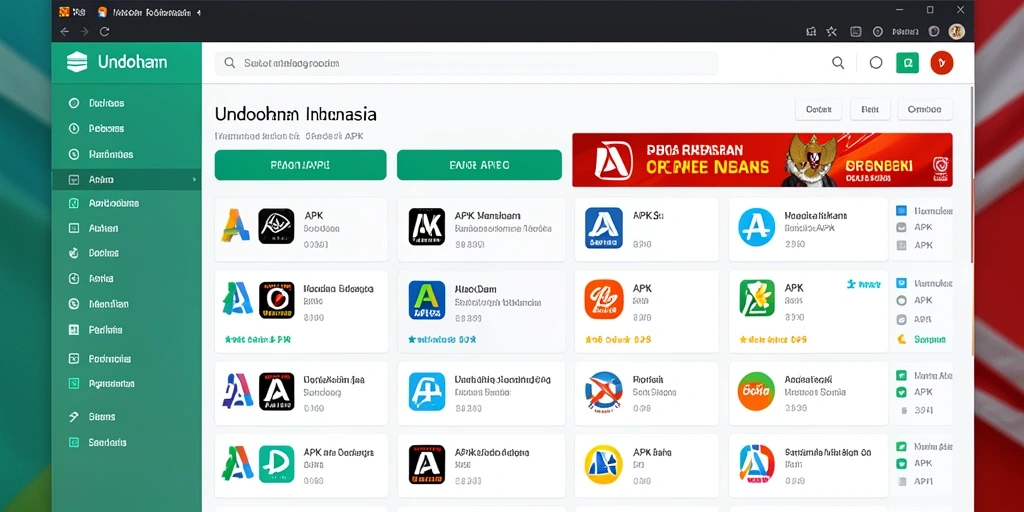Click the green star rating under second-row first card
1024x512 pixels.
(257, 340)
